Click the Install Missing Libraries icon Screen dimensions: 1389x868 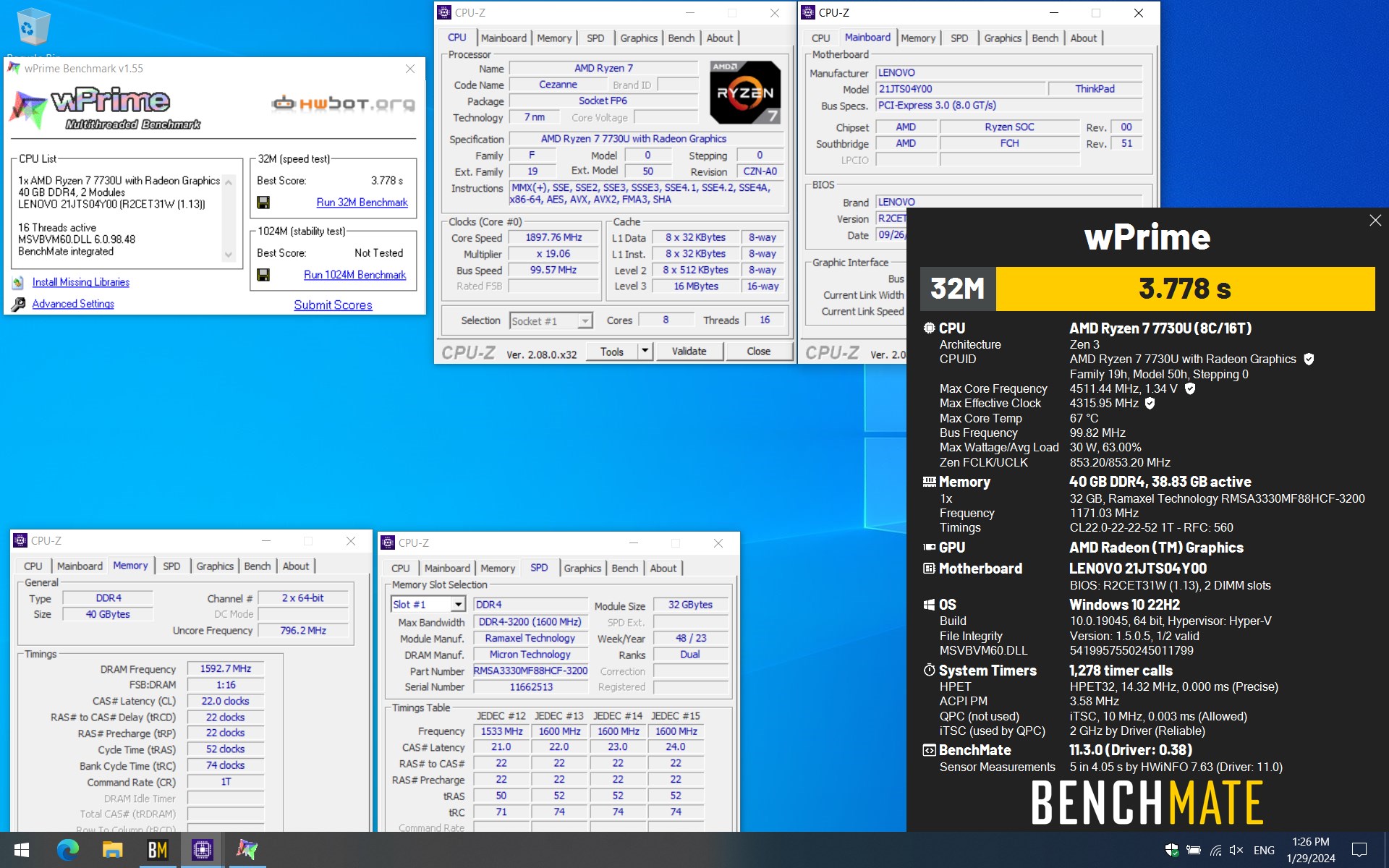tap(18, 283)
